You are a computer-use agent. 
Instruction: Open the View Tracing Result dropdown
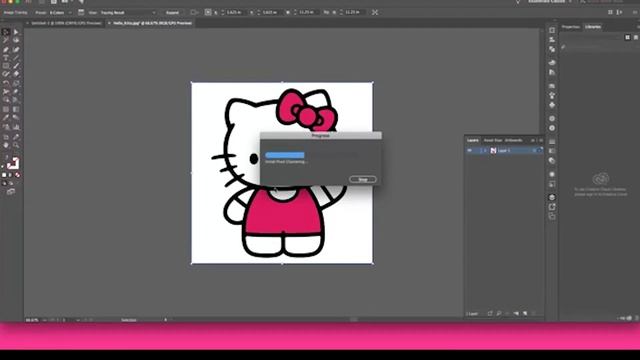tap(128, 13)
